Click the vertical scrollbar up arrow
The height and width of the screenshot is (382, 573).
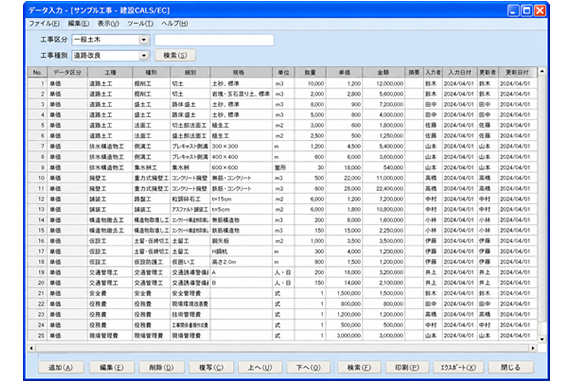point(542,72)
